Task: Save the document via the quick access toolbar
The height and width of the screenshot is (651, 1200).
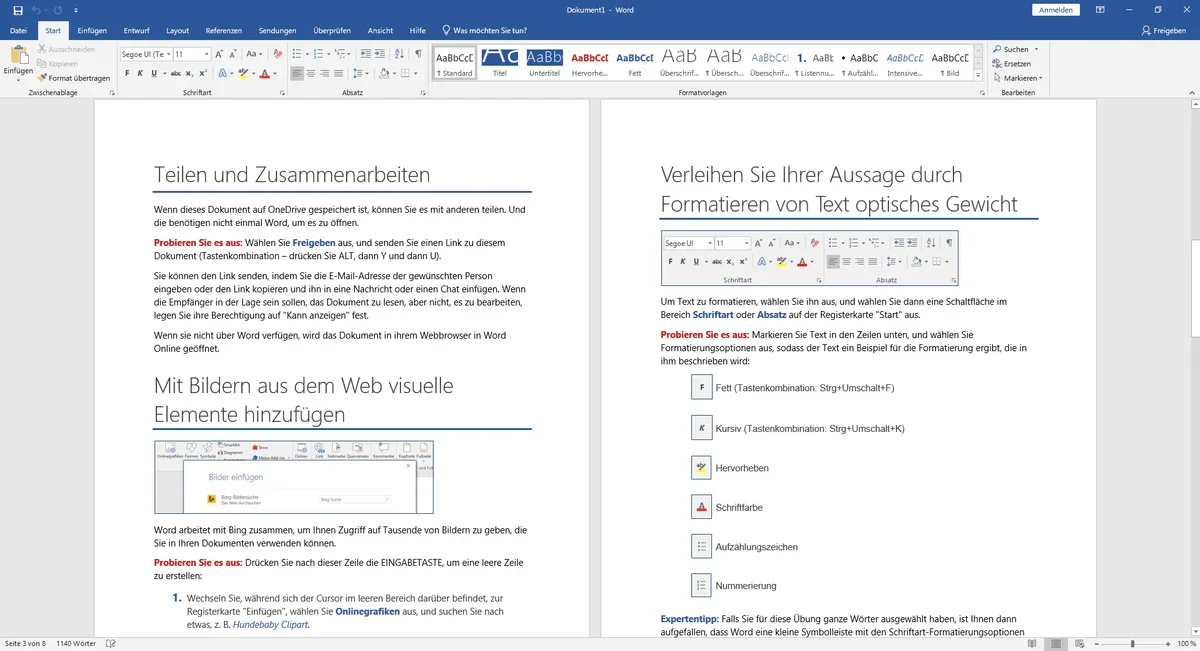Action: (16, 10)
